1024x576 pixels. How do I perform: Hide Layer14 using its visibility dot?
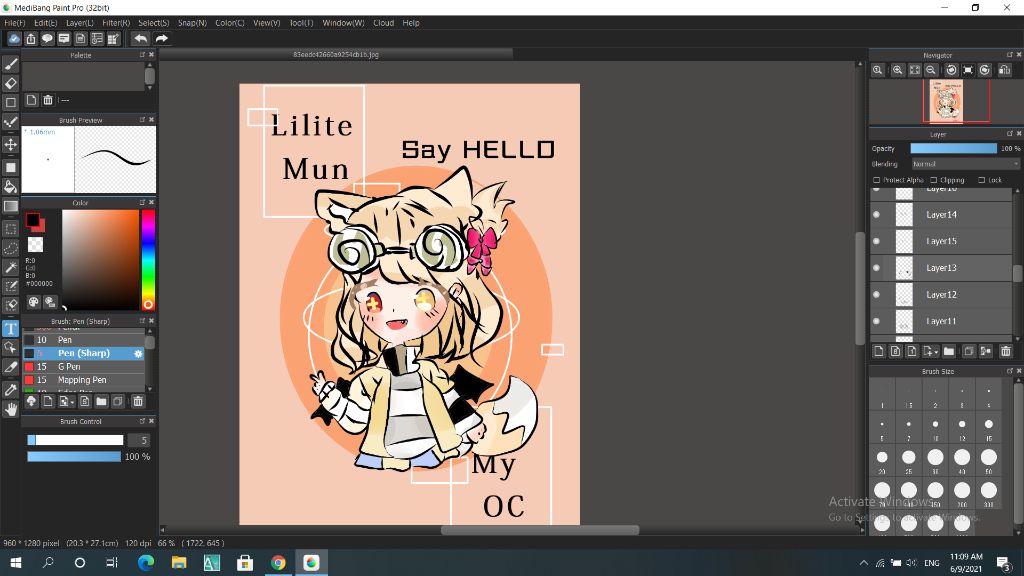[876, 214]
